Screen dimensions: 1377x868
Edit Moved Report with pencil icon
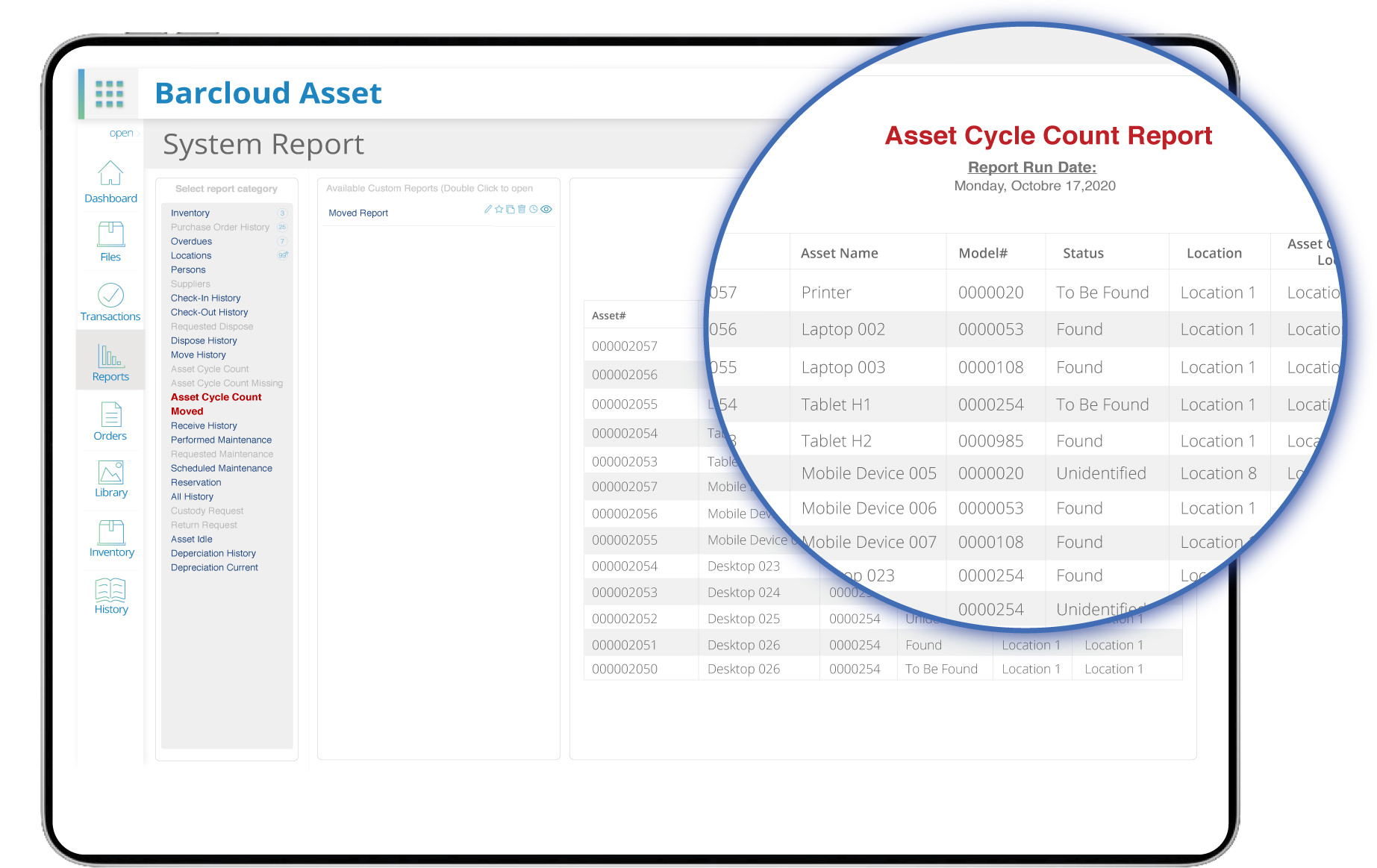[x=488, y=210]
